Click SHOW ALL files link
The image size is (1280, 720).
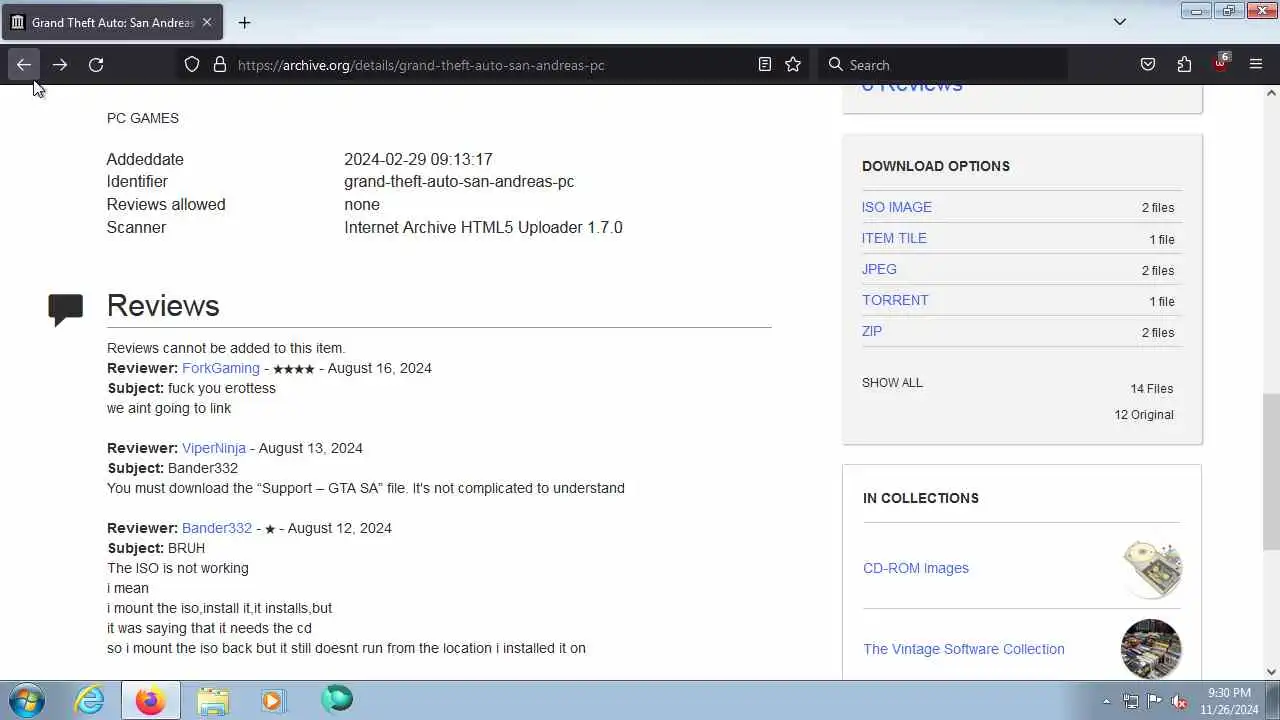[892, 383]
